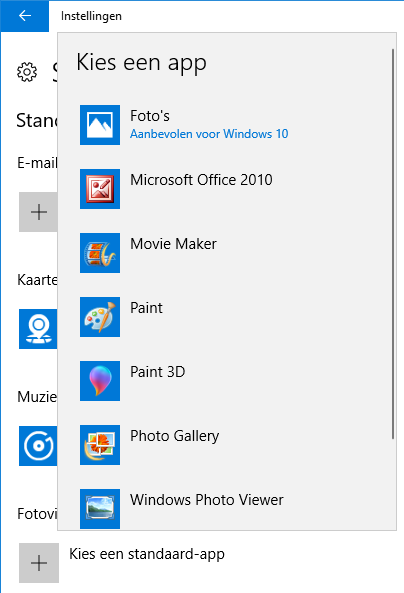404x593 pixels.
Task: Click the settings gear icon
Action: tap(27, 72)
